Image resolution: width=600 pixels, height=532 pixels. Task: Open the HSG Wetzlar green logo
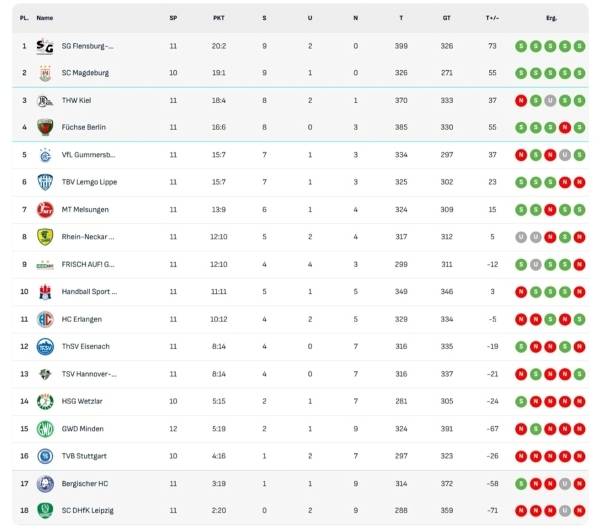point(44,401)
